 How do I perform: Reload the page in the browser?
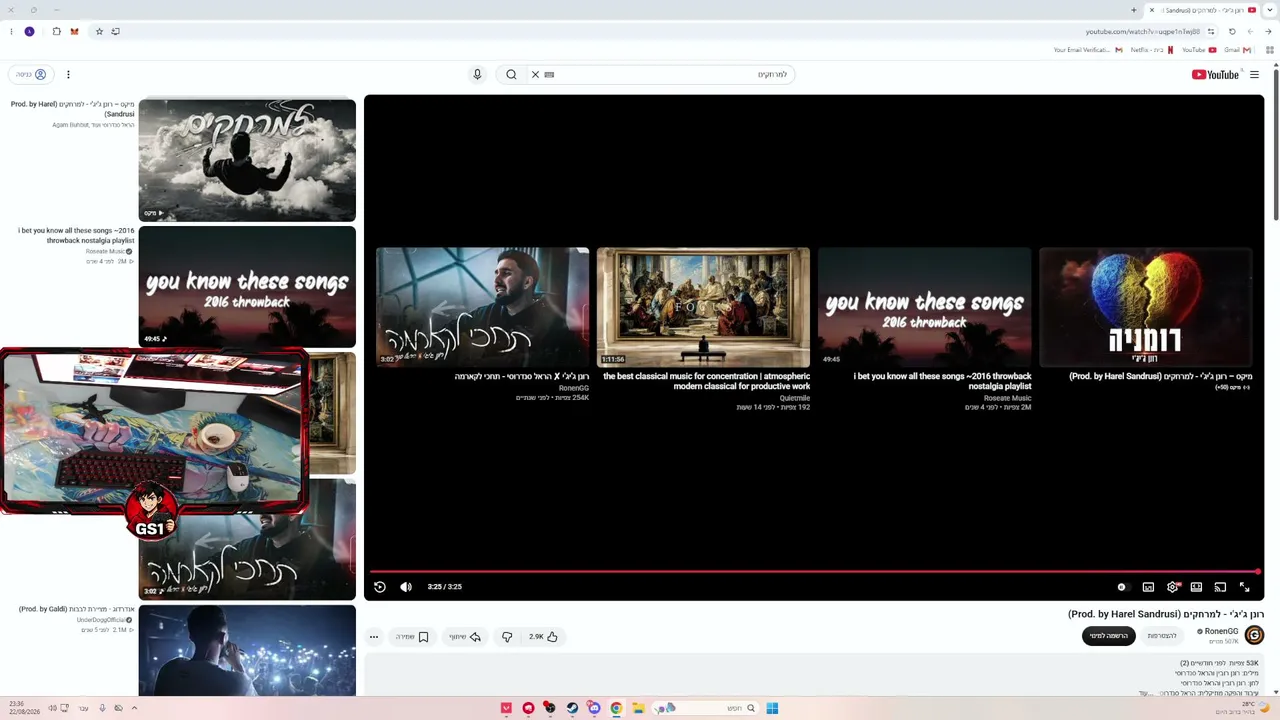[x=1232, y=31]
